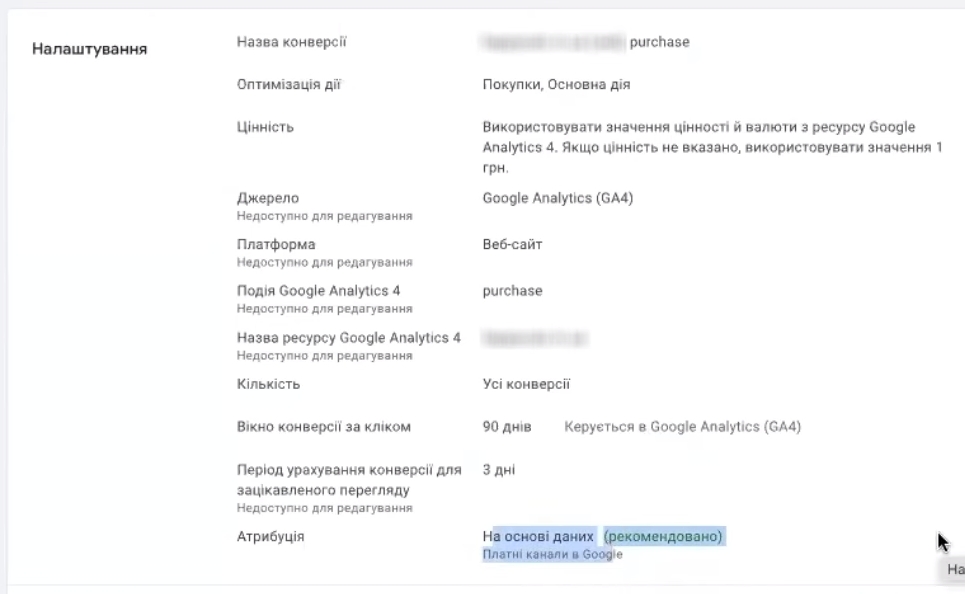Open the Кількість setting row
Viewport: 965px width, 594px height.
(x=268, y=384)
